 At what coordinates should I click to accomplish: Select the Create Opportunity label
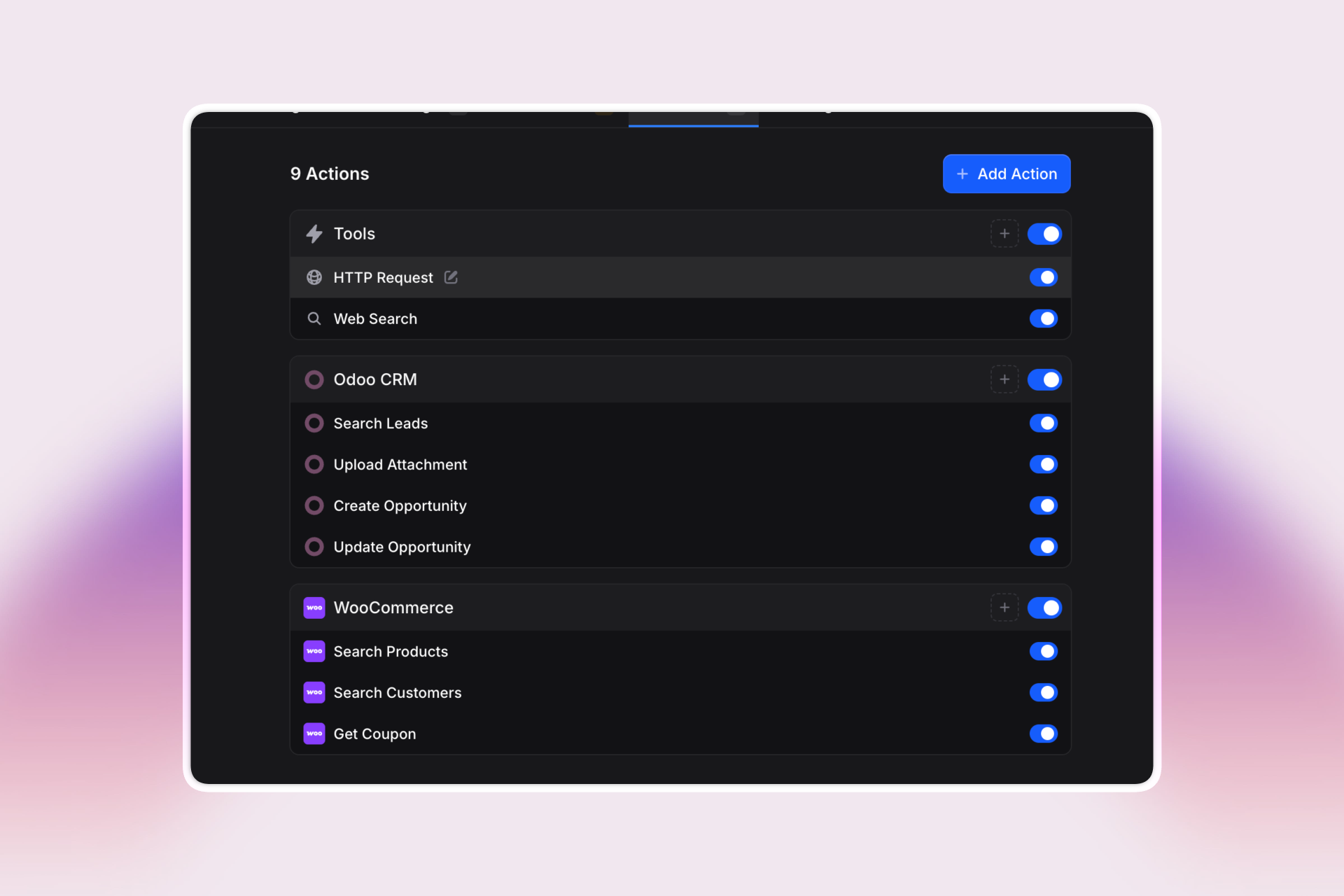[400, 506]
